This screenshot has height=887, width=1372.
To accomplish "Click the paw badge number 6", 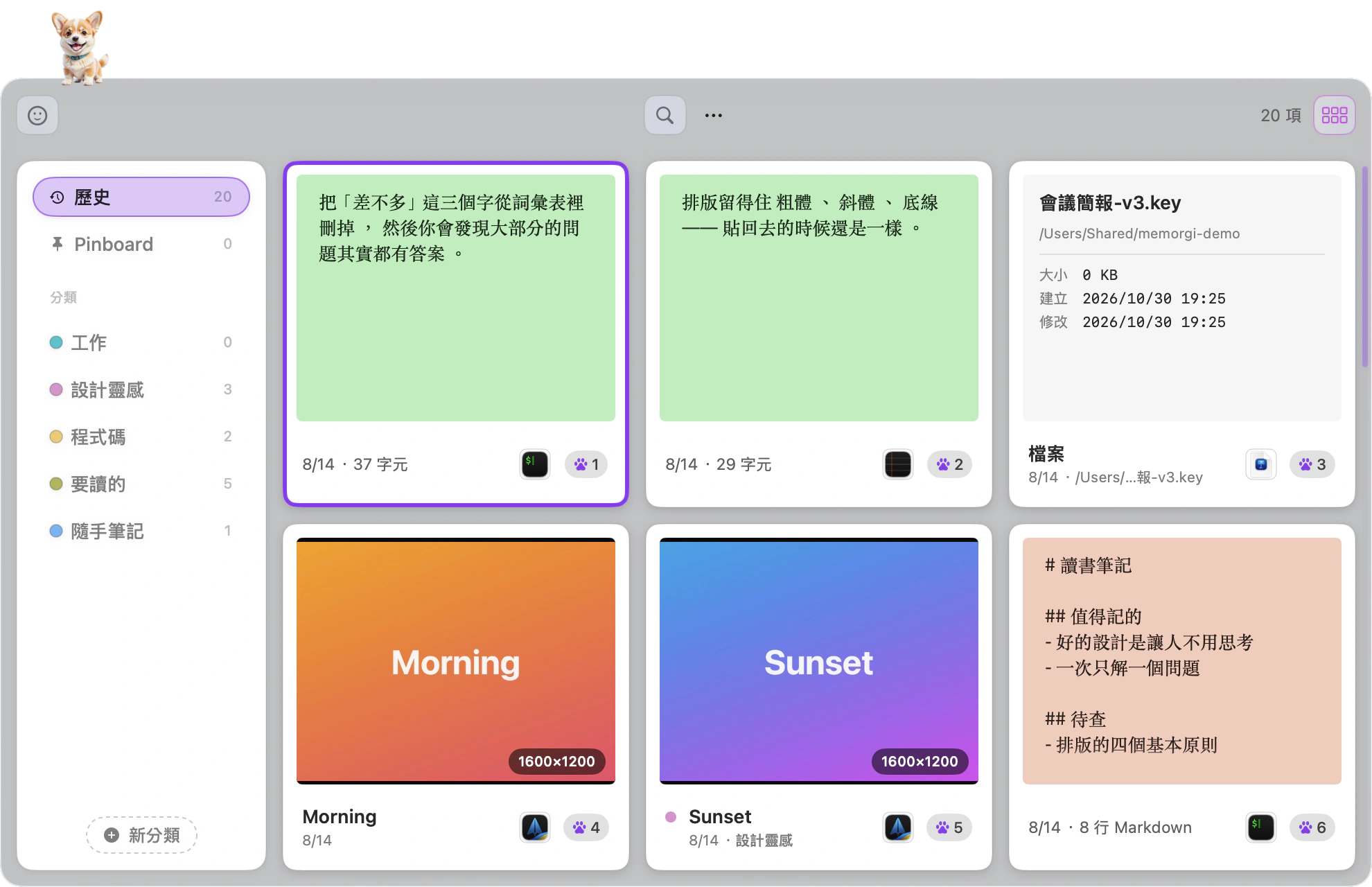I will click(x=1312, y=827).
